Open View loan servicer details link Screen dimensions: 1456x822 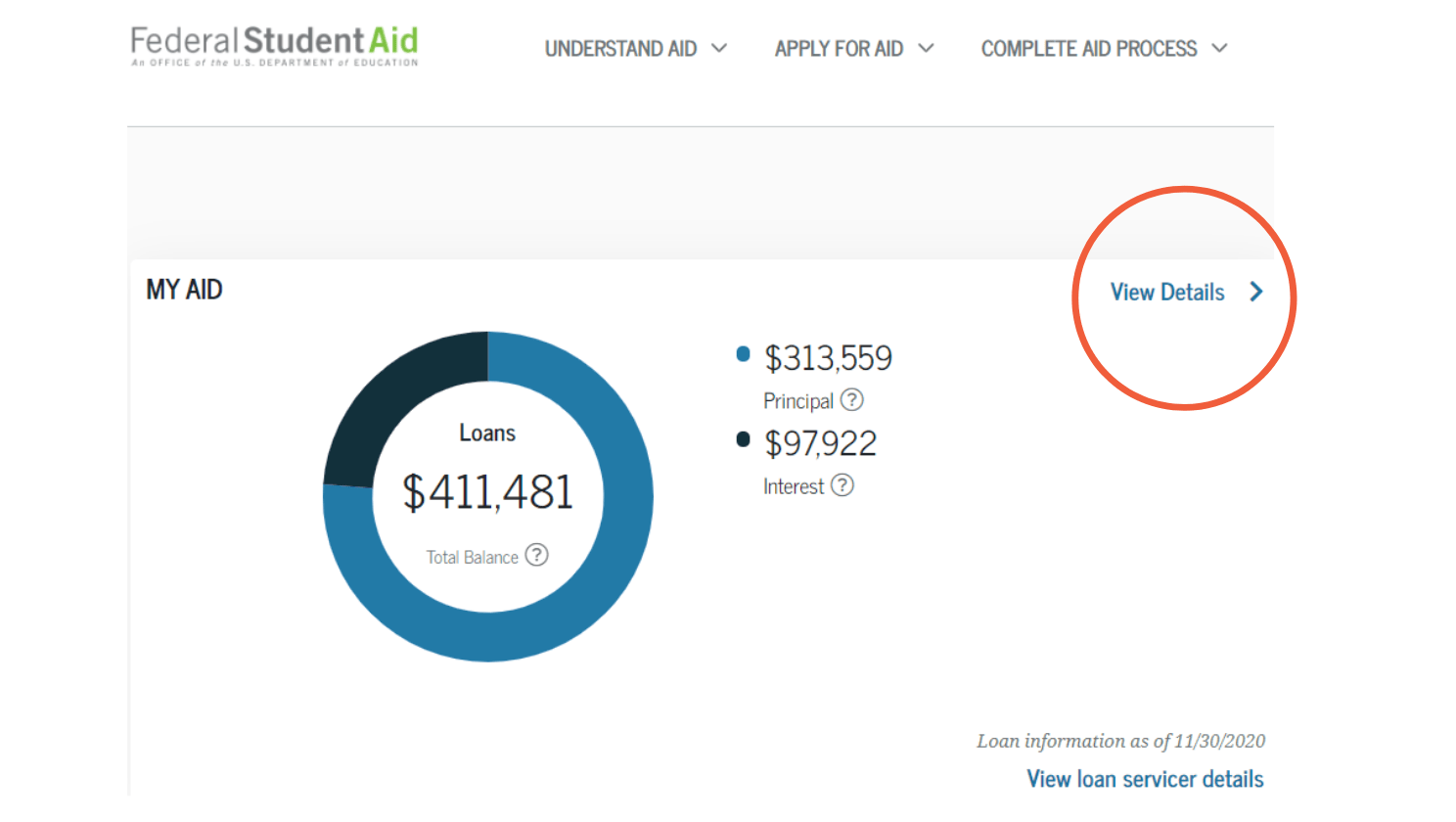click(x=1145, y=778)
